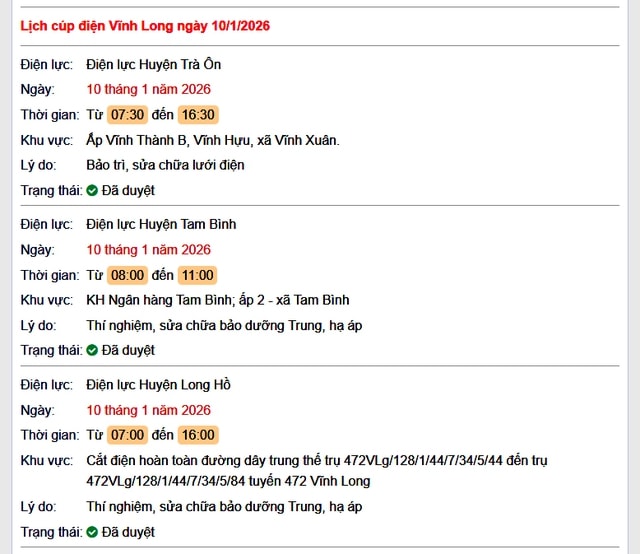The width and height of the screenshot is (640, 554).
Task: Click green approved check icon for Trà Ôn
Action: (92, 190)
